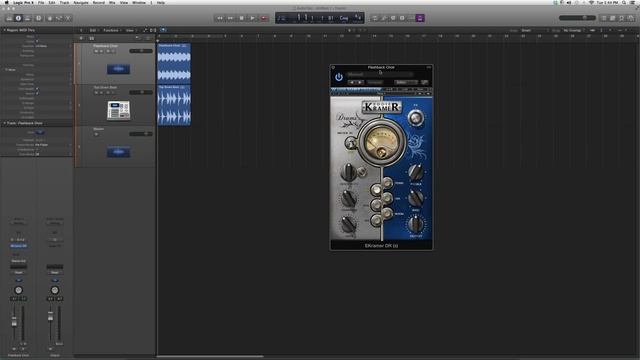
Task: Open the Snap Smart dropdown
Action: point(535,30)
